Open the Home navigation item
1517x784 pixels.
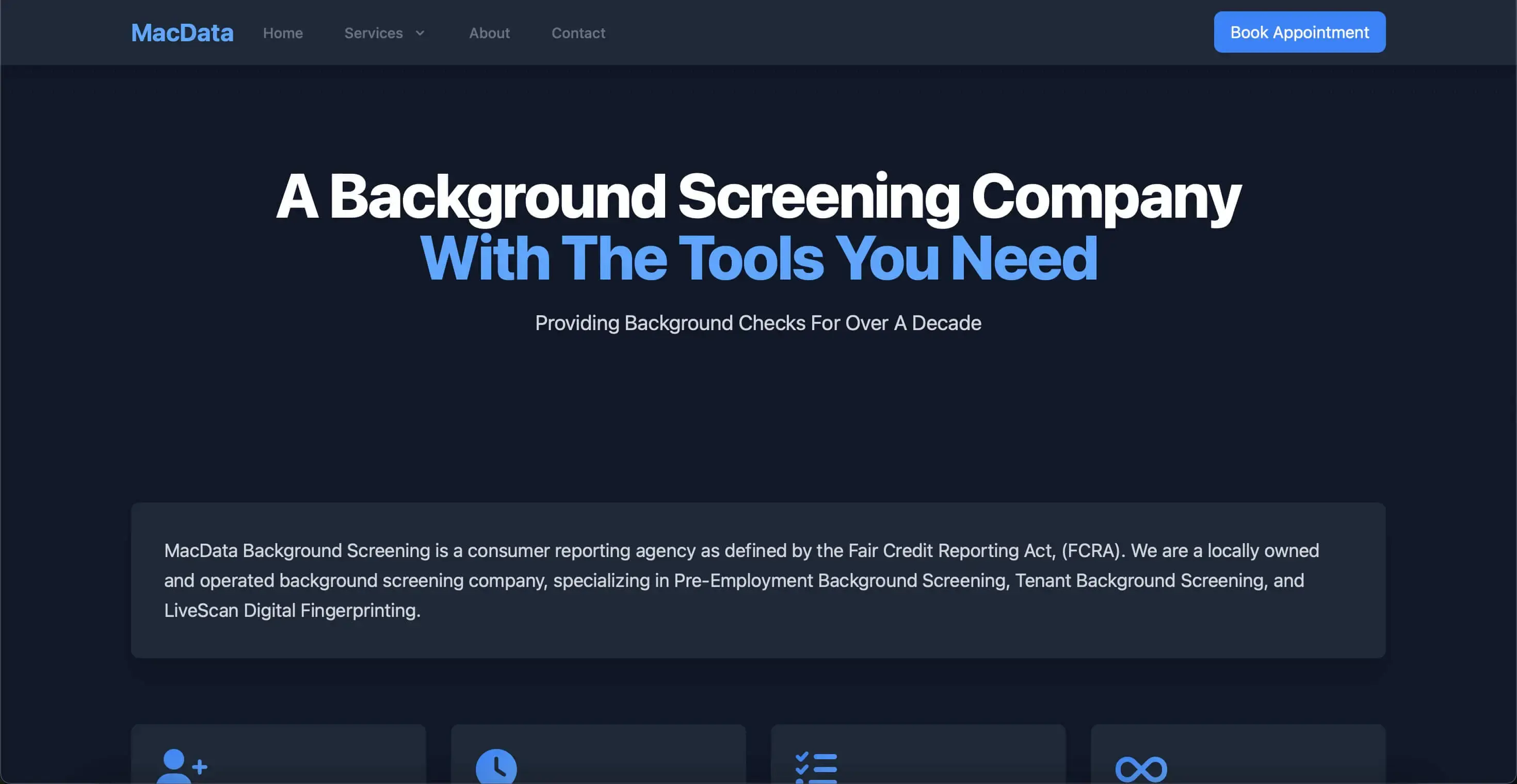[283, 33]
